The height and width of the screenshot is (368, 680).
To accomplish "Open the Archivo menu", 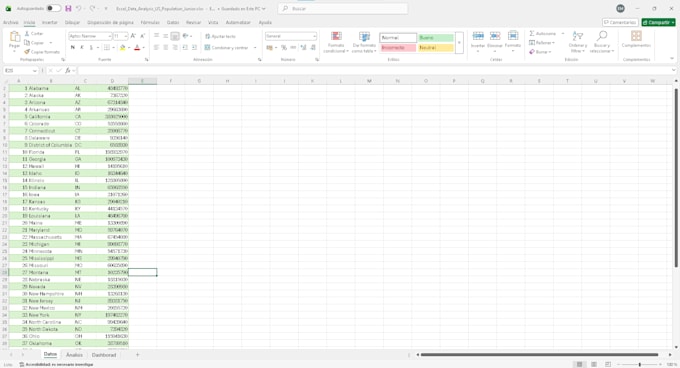I will coord(10,23).
